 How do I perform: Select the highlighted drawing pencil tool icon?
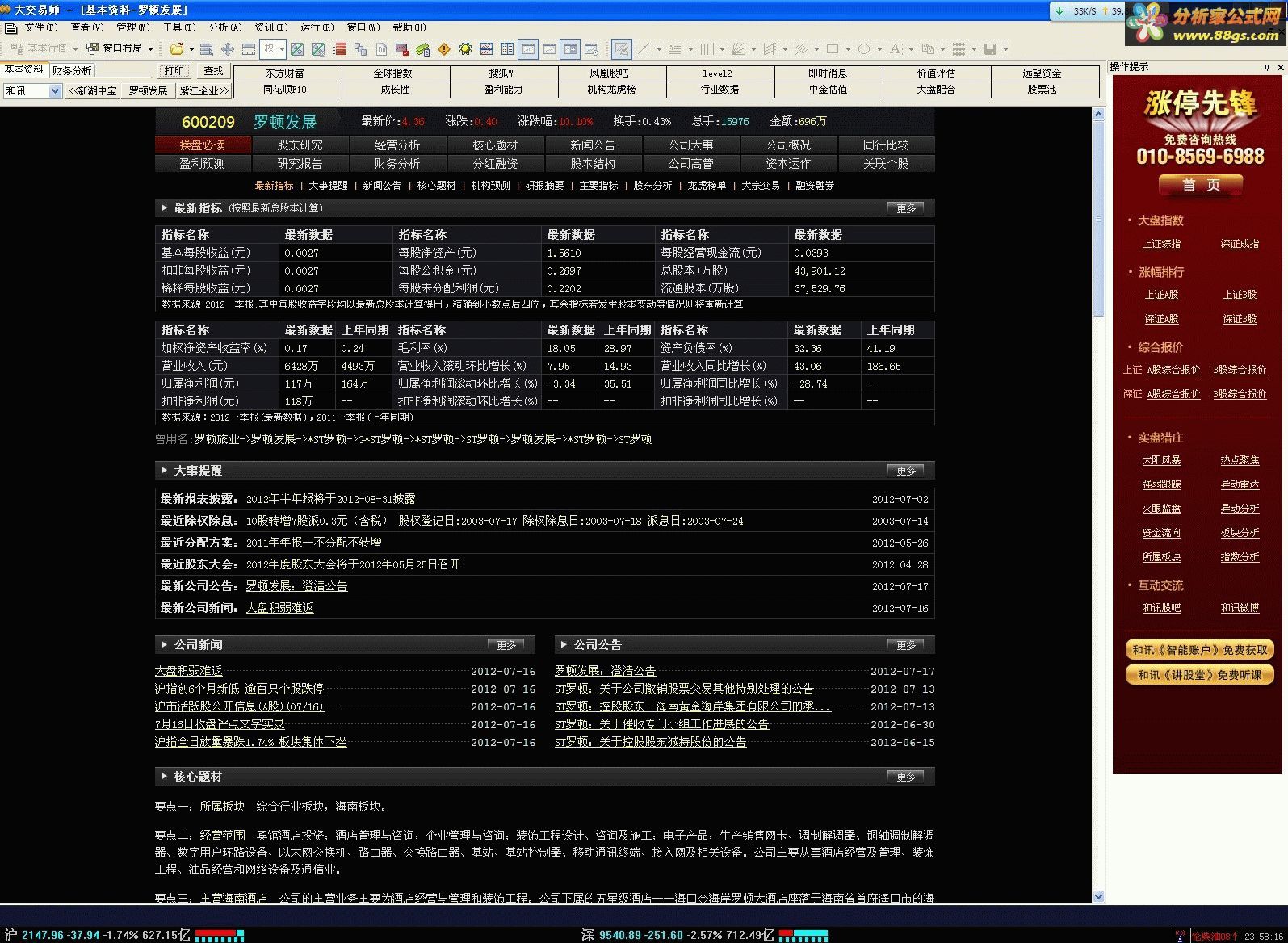(x=622, y=49)
